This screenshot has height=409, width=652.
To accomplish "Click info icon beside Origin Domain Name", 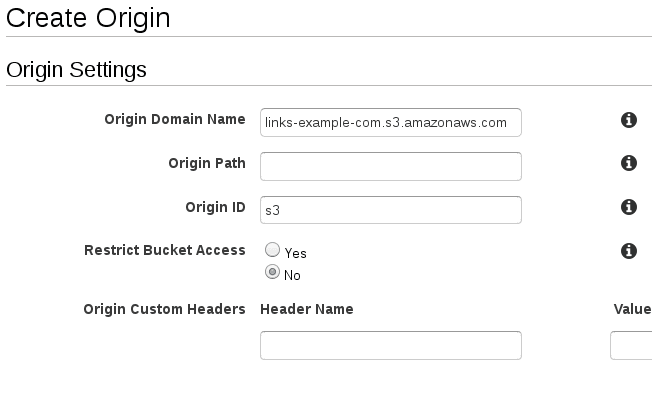I will click(629, 120).
